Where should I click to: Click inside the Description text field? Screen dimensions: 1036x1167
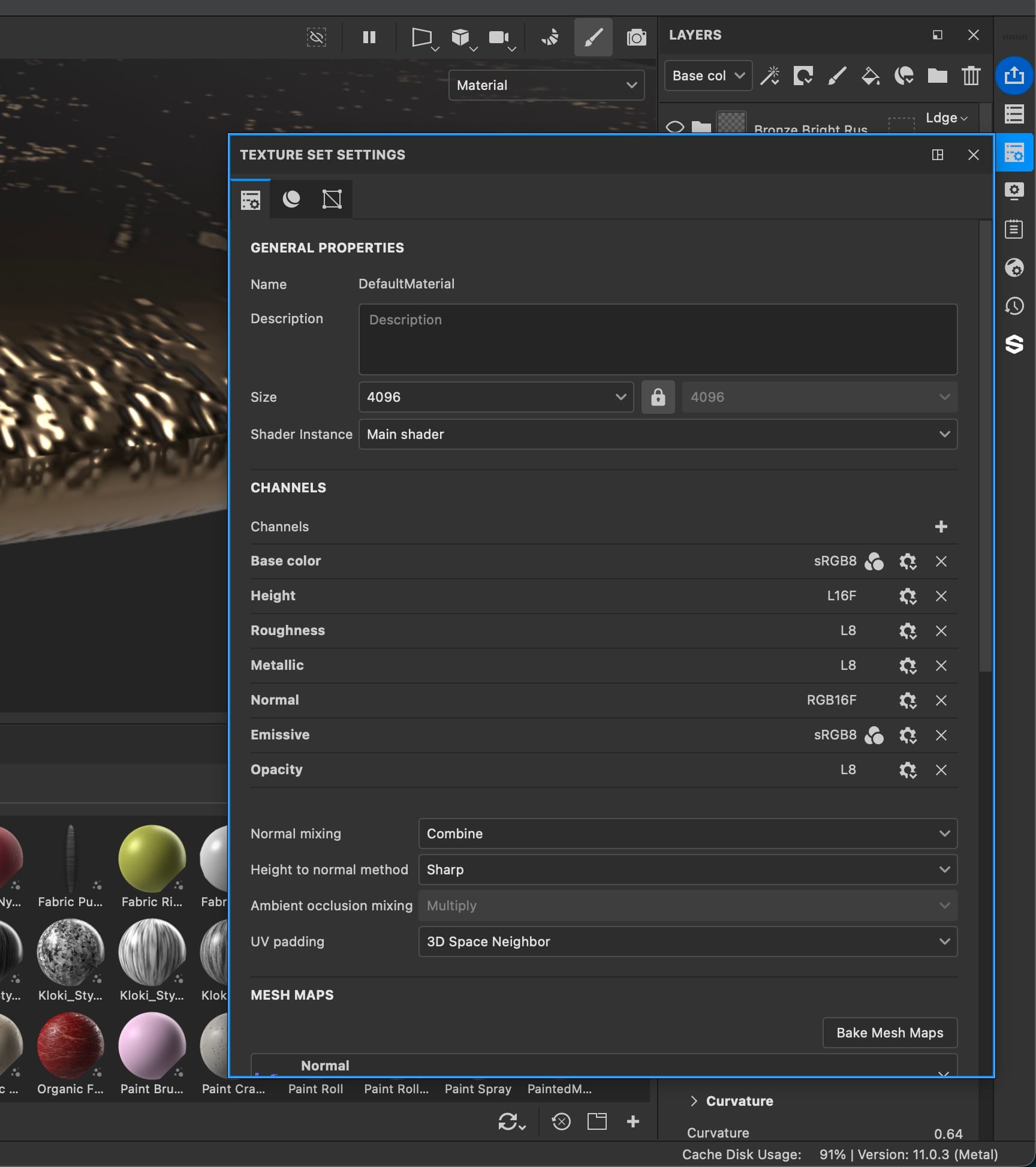[658, 339]
